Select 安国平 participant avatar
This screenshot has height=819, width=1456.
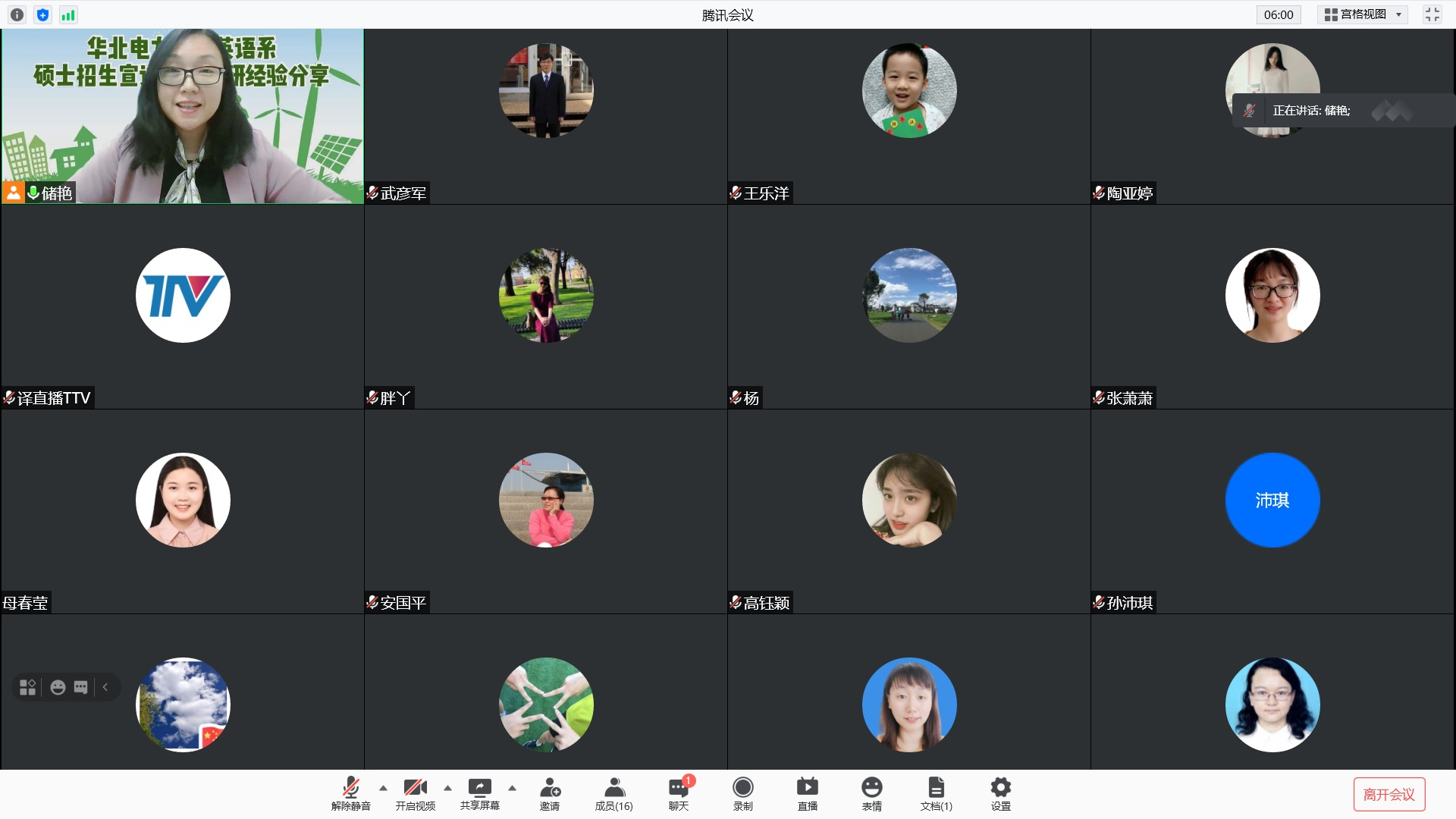click(x=546, y=500)
